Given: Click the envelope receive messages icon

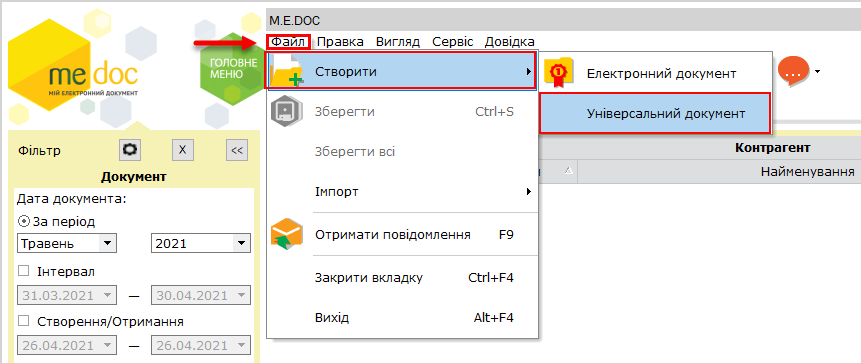Looking at the screenshot, I should 287,235.
